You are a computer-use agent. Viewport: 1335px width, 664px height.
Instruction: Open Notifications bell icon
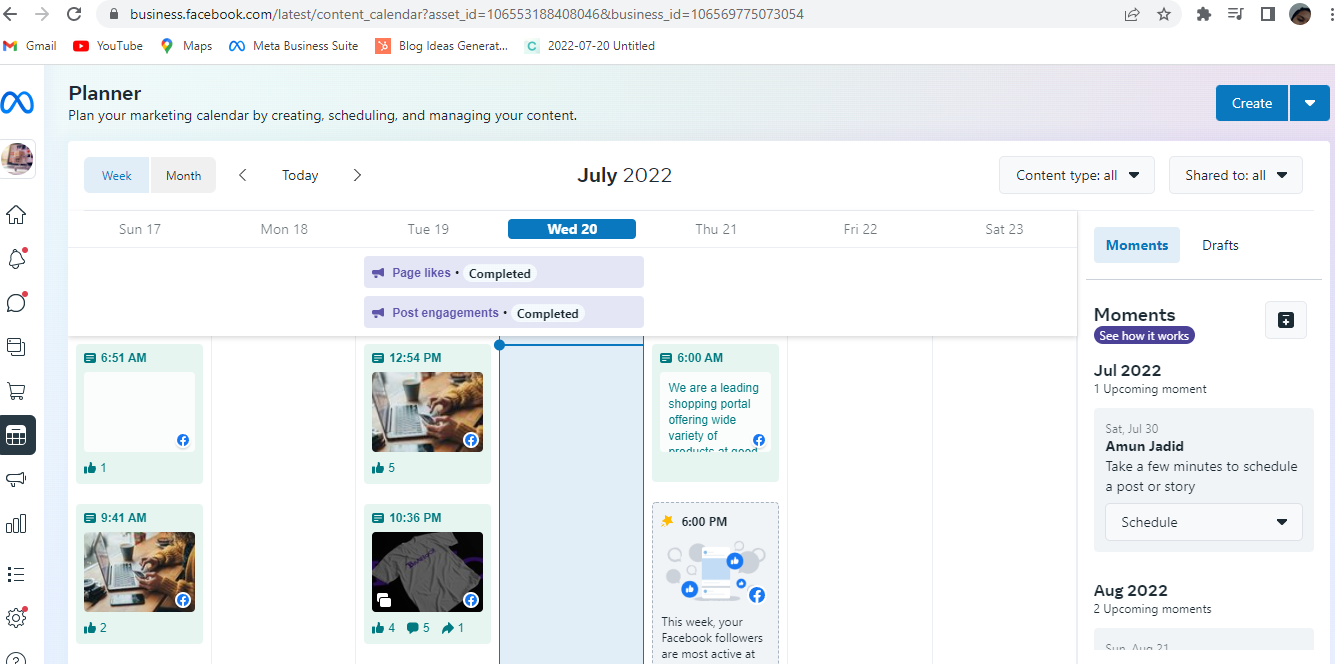pyautogui.click(x=17, y=259)
